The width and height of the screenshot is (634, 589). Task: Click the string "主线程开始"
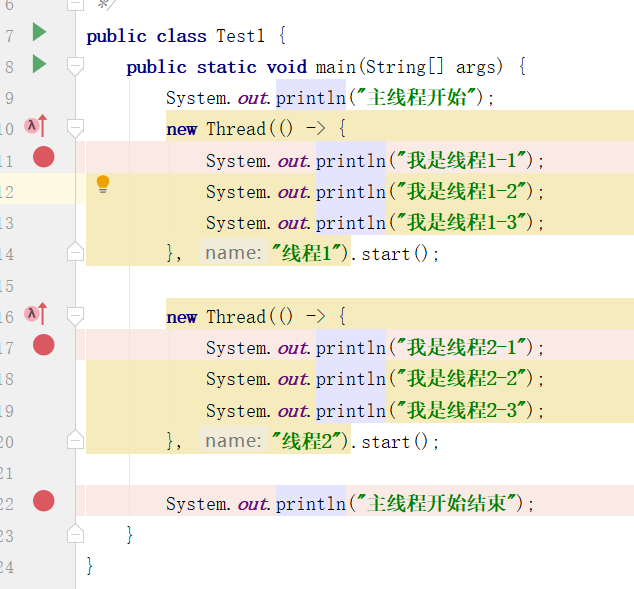click(x=417, y=97)
